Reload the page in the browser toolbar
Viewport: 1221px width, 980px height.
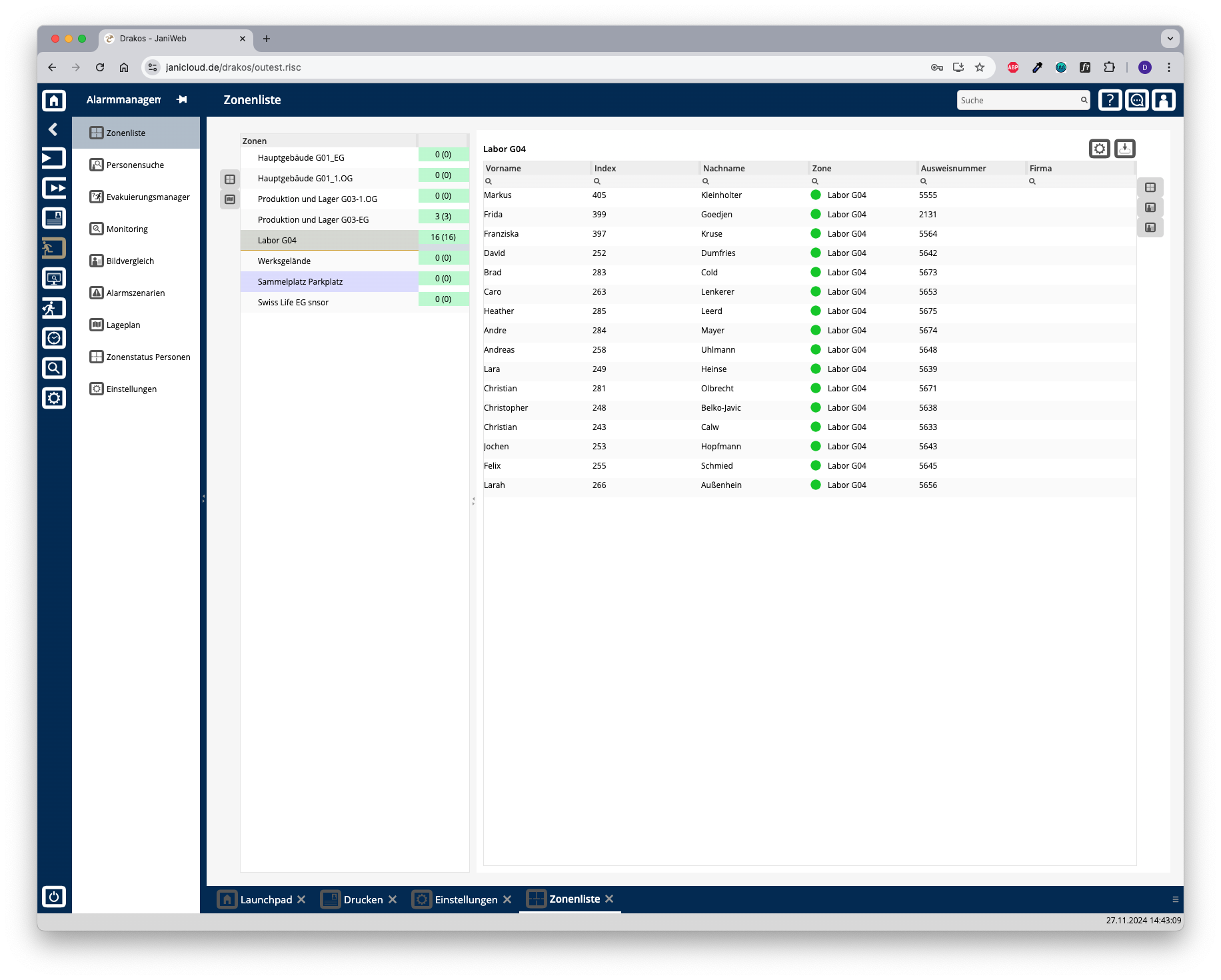pyautogui.click(x=100, y=67)
